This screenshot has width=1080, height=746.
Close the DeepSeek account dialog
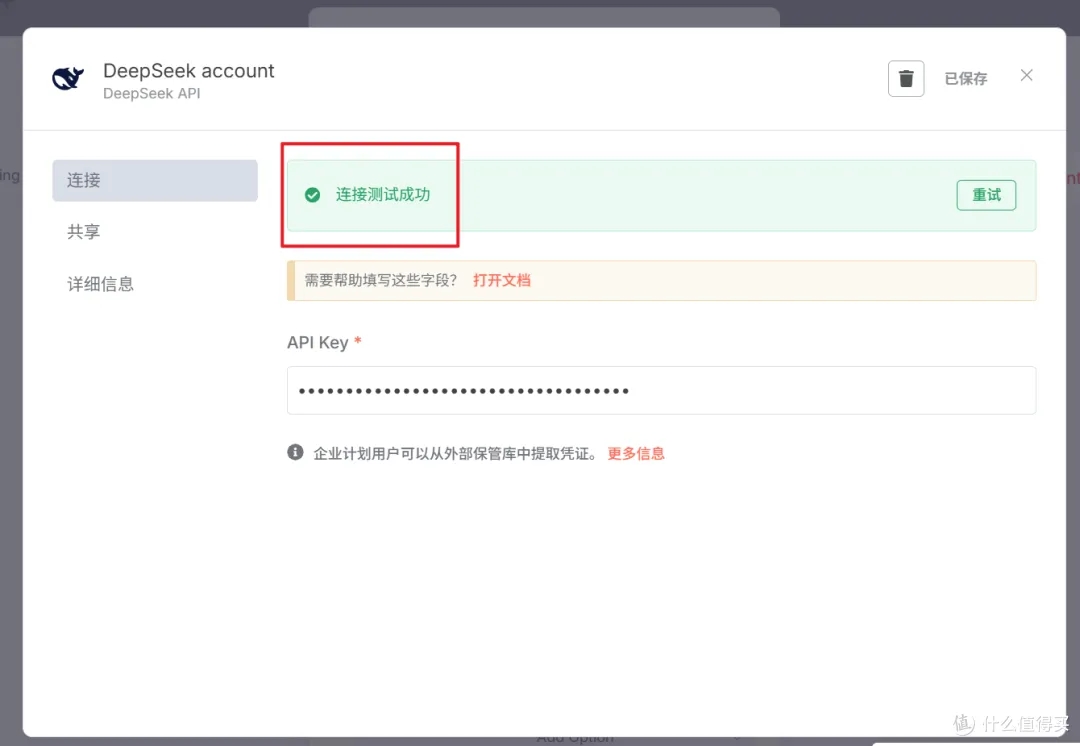click(x=1026, y=75)
